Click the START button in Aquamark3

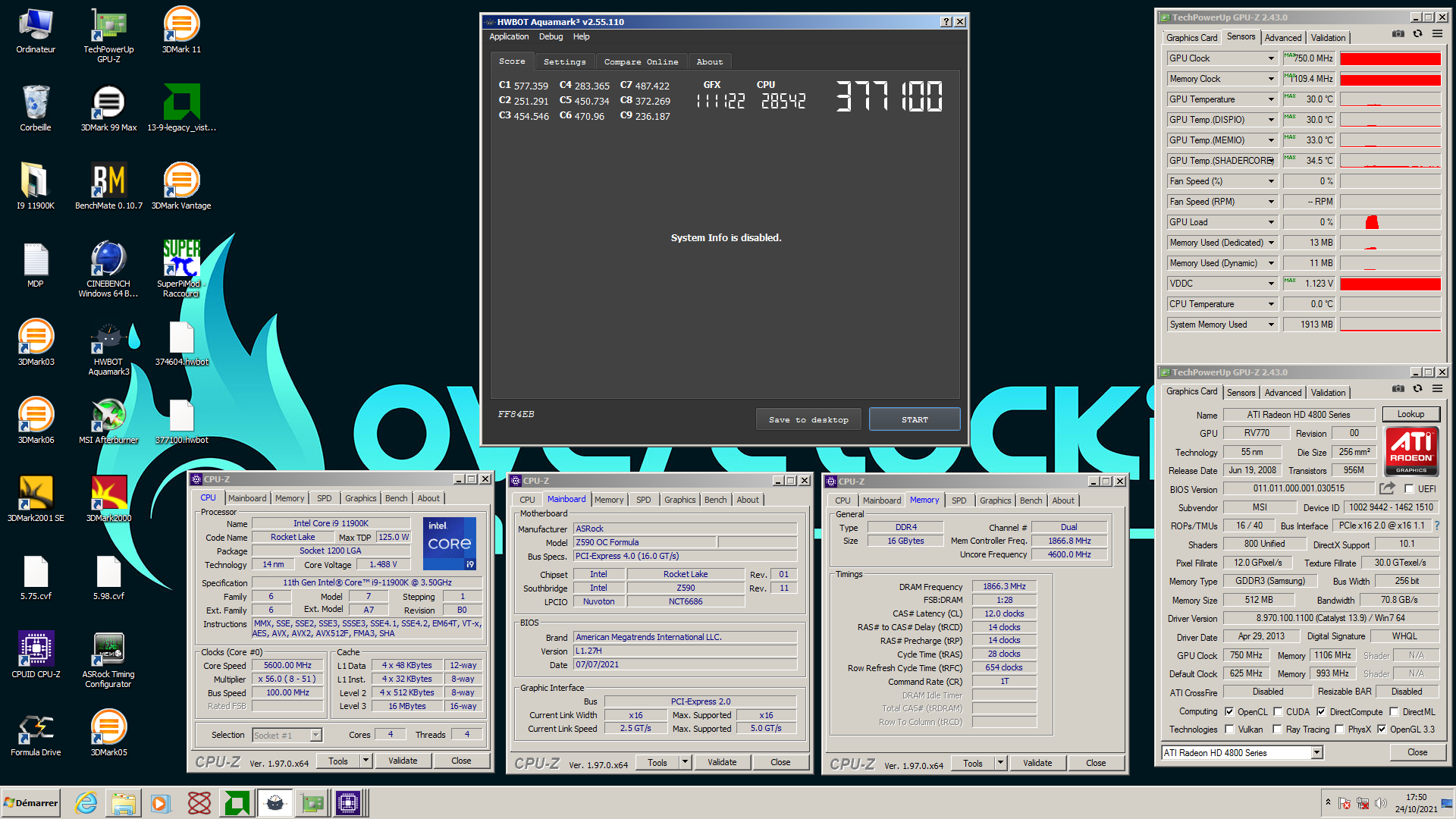pyautogui.click(x=915, y=419)
